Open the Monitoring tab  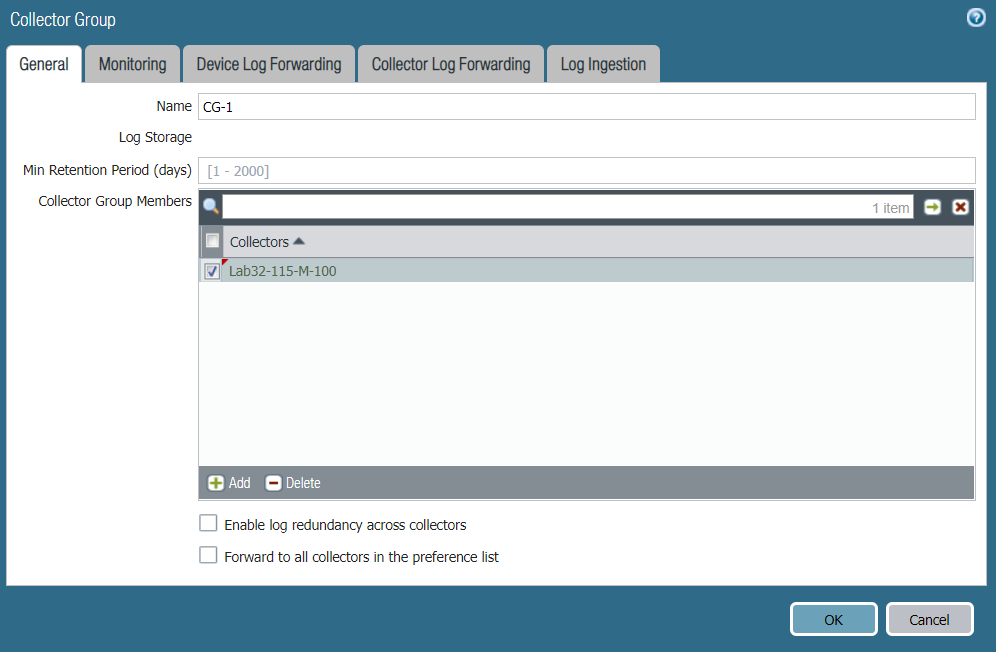[x=132, y=64]
